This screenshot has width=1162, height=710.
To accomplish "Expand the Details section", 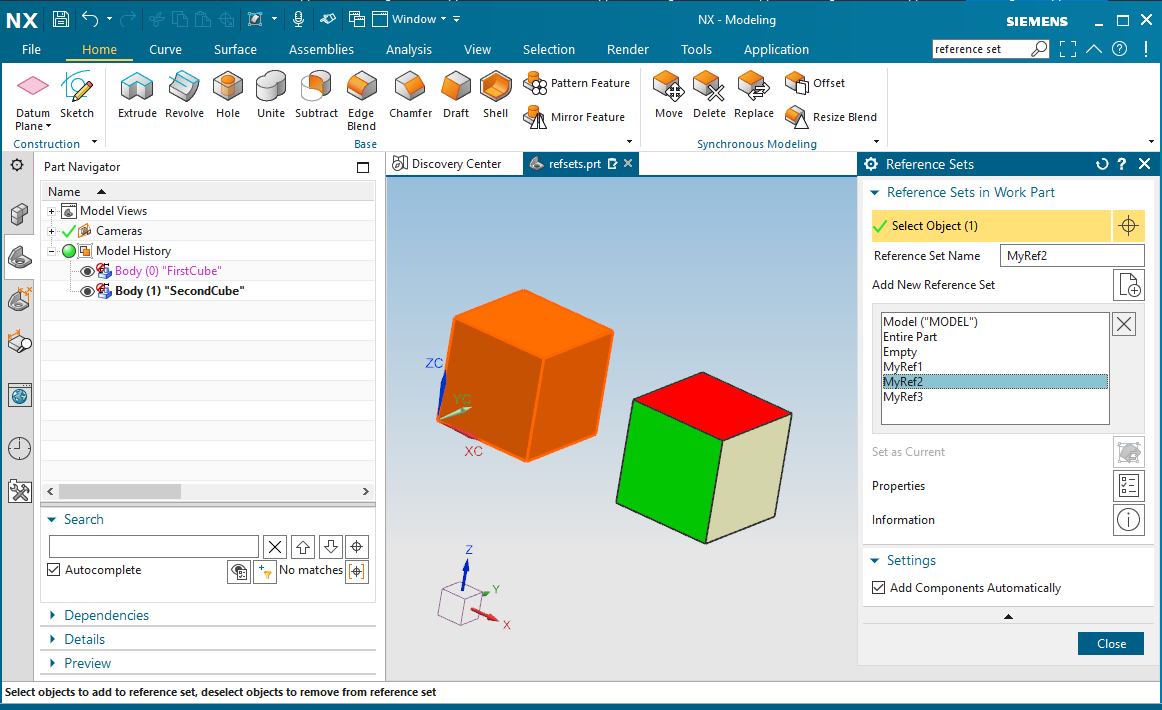I will tap(52, 639).
